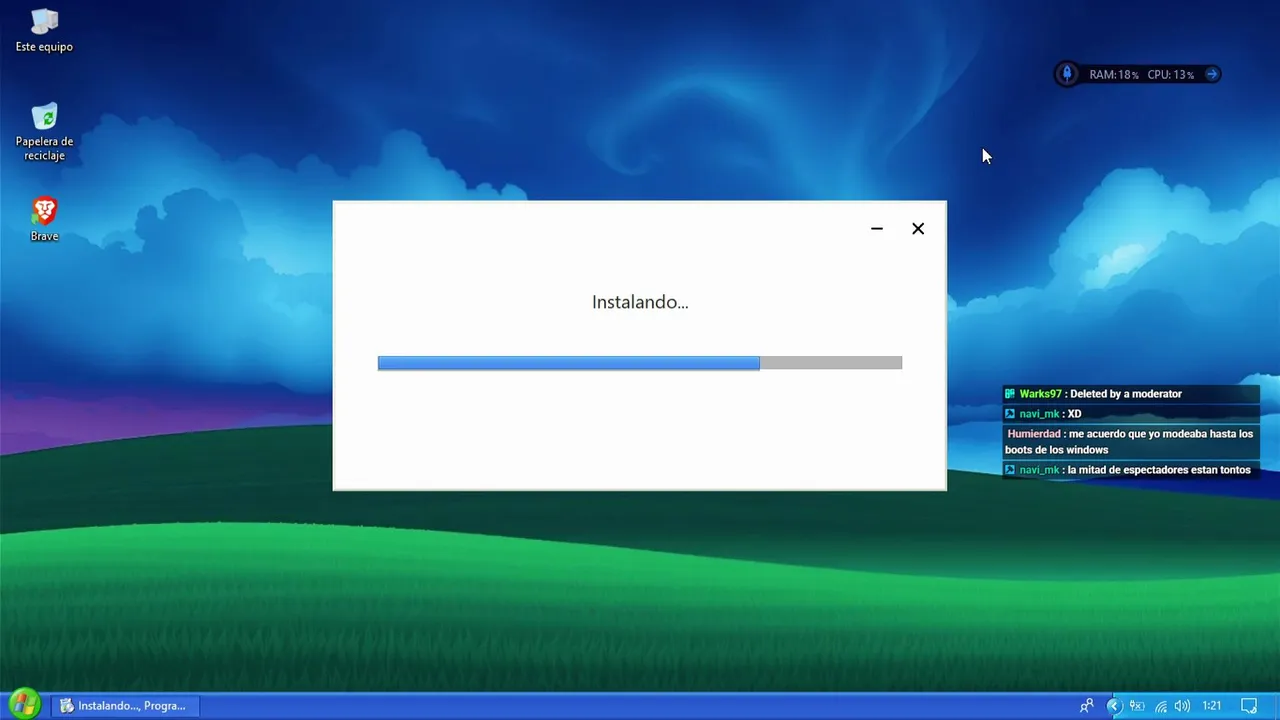Click the RAM: 18% readout

[1114, 75]
